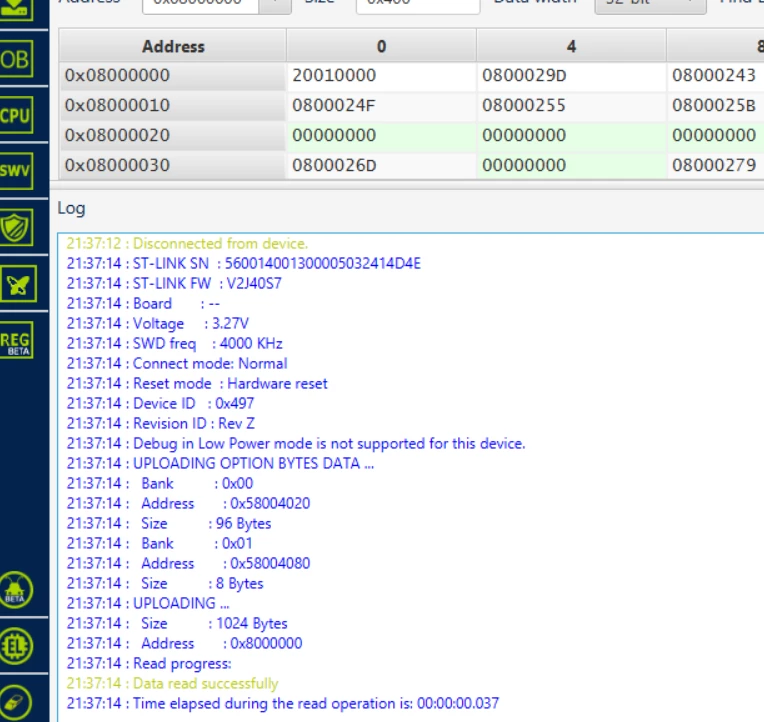
Task: Click 'Size : 8 Bytes' log line
Action: [165, 583]
